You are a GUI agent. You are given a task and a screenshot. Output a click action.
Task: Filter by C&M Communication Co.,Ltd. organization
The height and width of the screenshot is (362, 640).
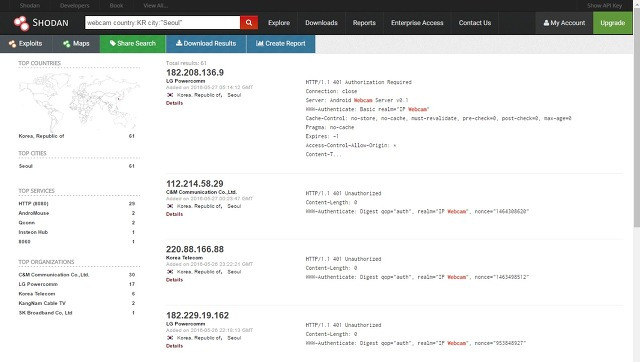(54, 275)
